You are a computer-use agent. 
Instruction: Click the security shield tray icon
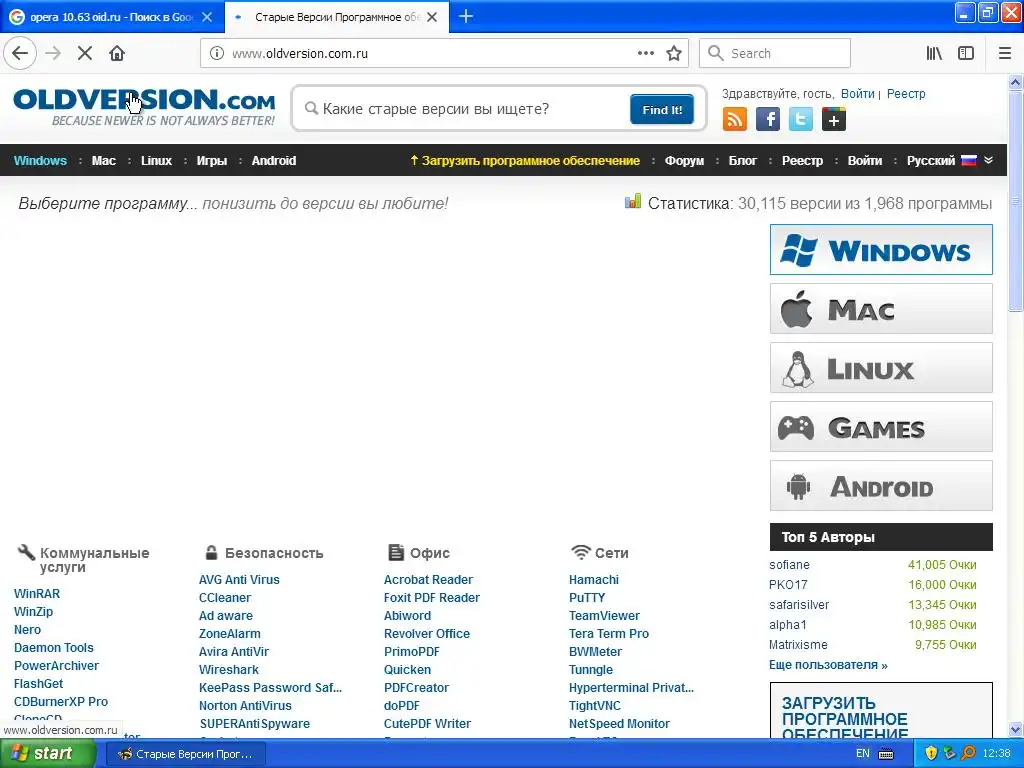coord(931,754)
